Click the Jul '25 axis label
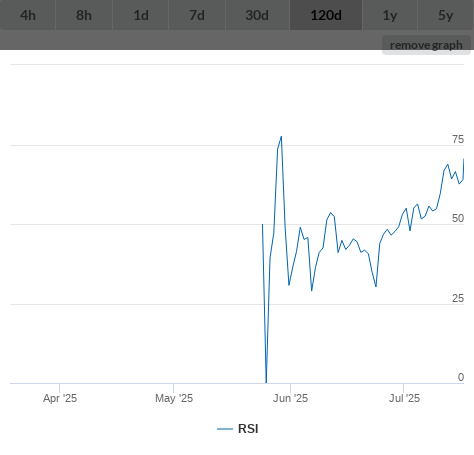 coord(404,398)
